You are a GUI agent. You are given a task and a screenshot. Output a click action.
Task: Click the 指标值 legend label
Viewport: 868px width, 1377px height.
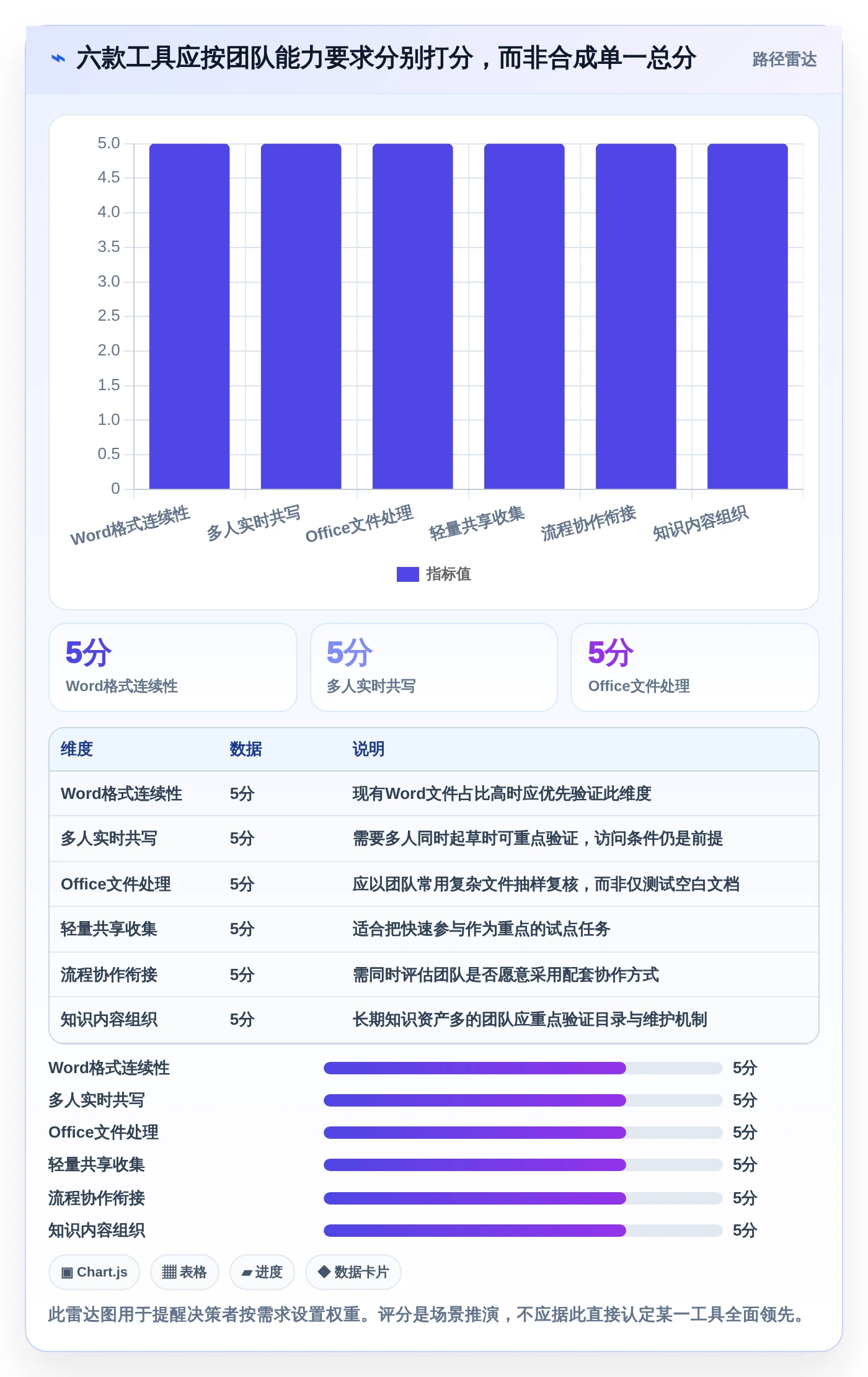(x=448, y=574)
